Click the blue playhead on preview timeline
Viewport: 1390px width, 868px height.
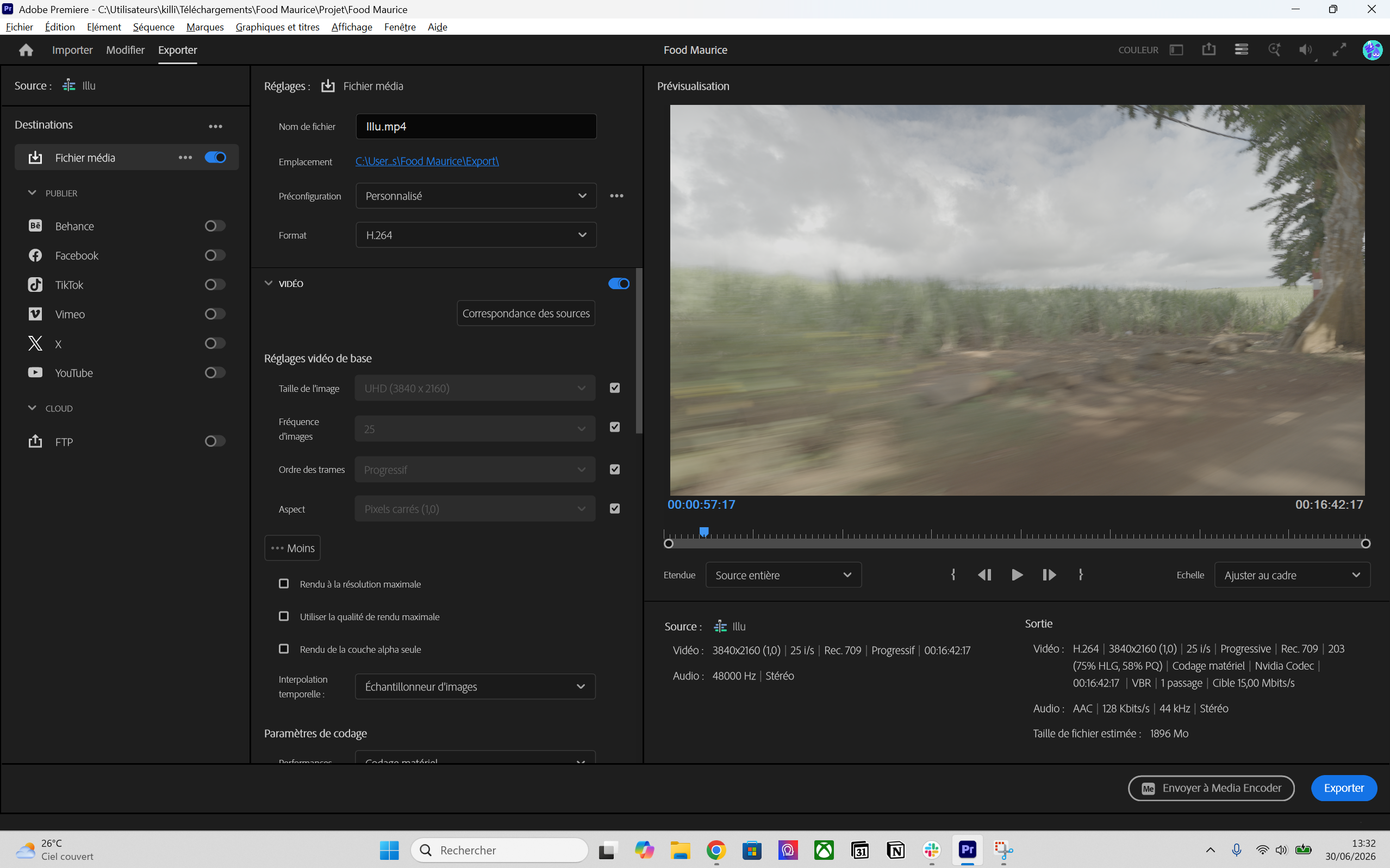click(704, 532)
